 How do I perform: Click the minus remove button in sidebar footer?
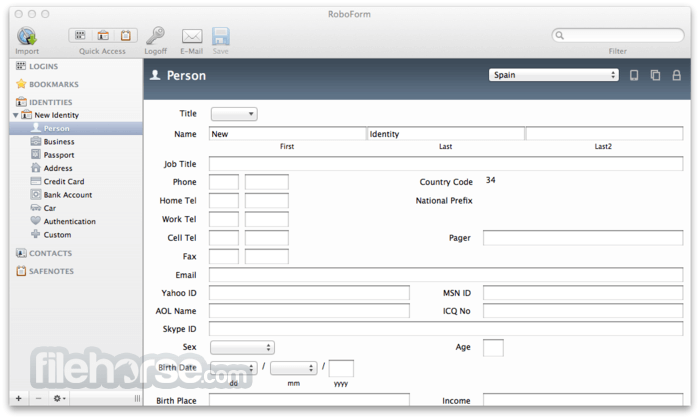point(38,398)
